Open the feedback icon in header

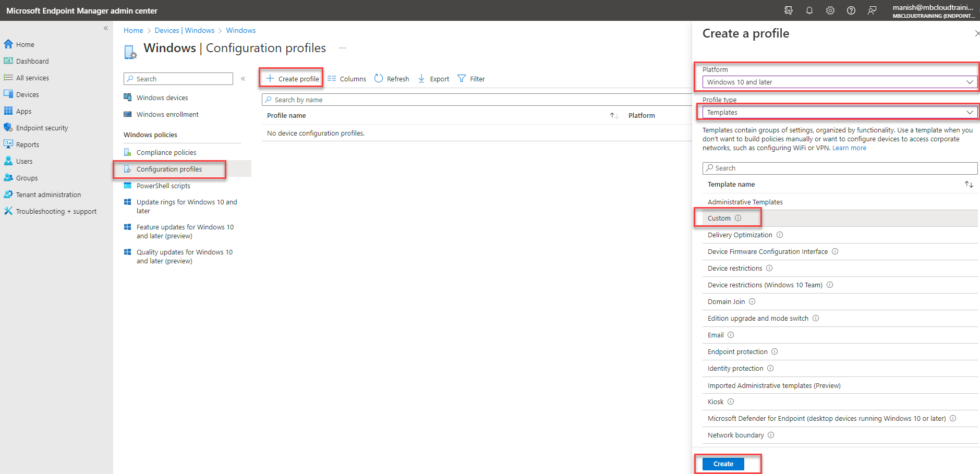[x=871, y=11]
